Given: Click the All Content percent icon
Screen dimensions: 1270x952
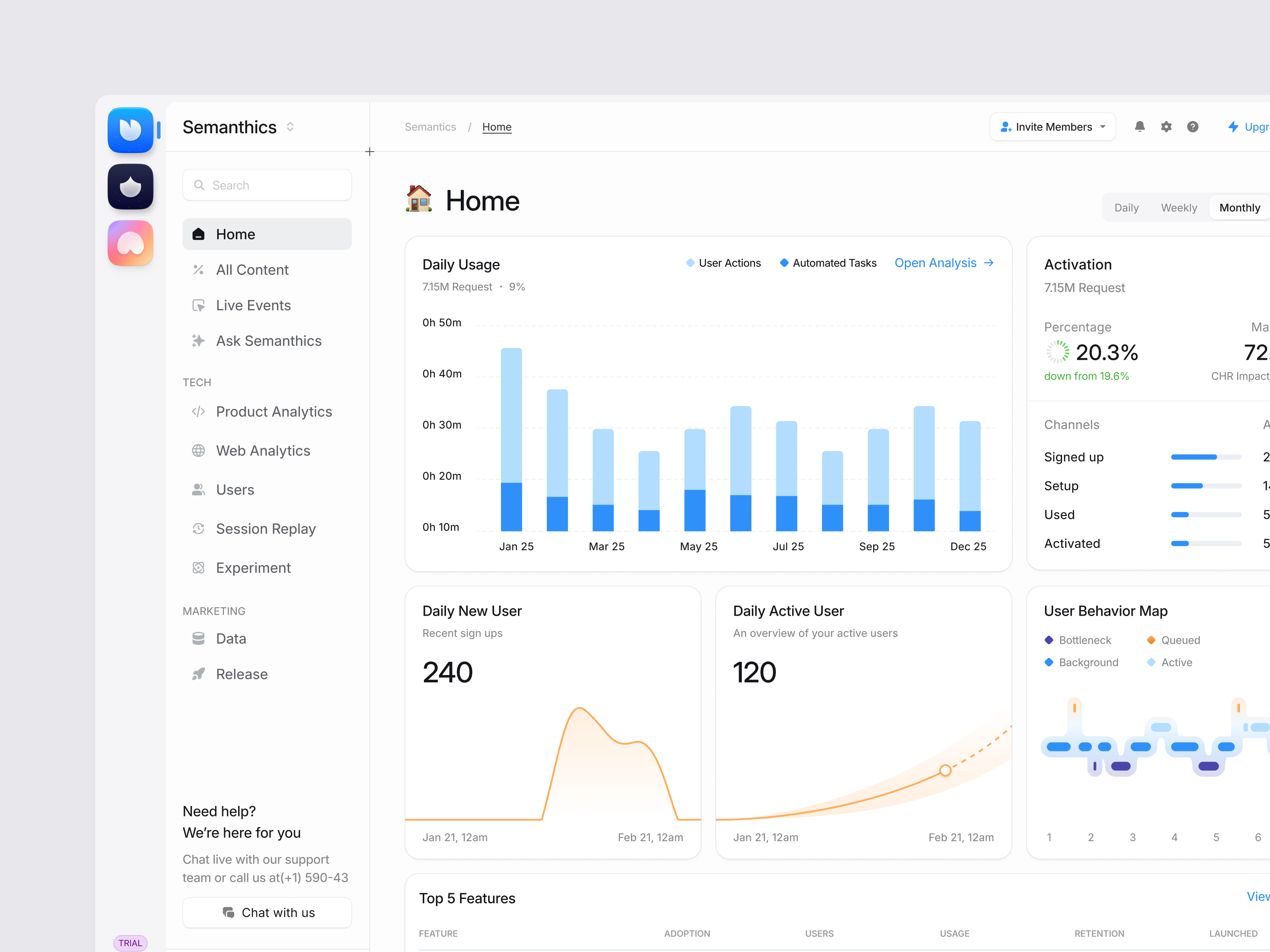Looking at the screenshot, I should [199, 270].
